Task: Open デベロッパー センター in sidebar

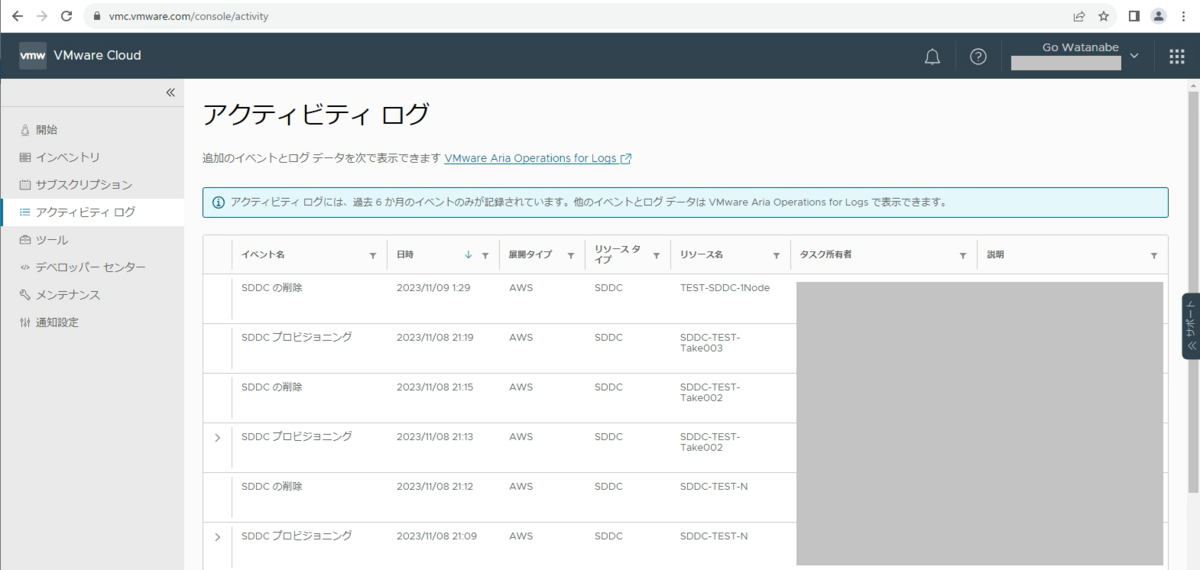Action: pyautogui.click(x=92, y=267)
